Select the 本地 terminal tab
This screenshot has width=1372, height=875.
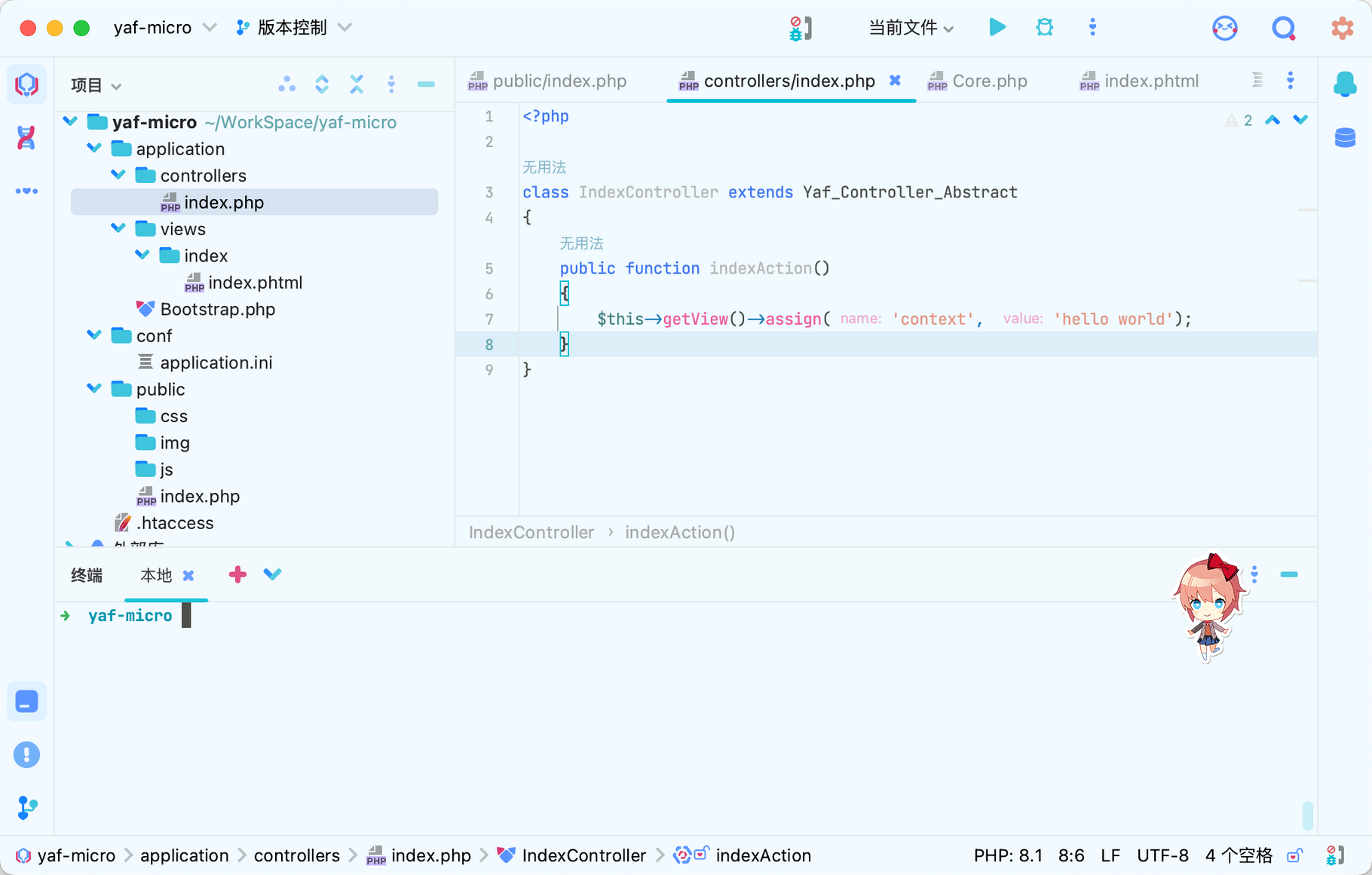point(157,576)
